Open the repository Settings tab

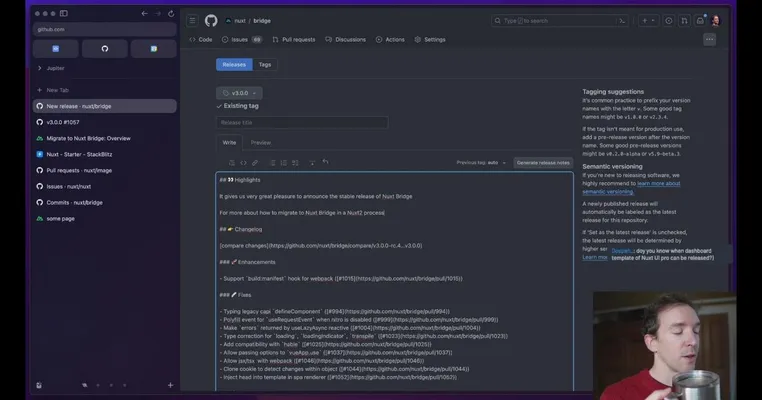(x=430, y=39)
